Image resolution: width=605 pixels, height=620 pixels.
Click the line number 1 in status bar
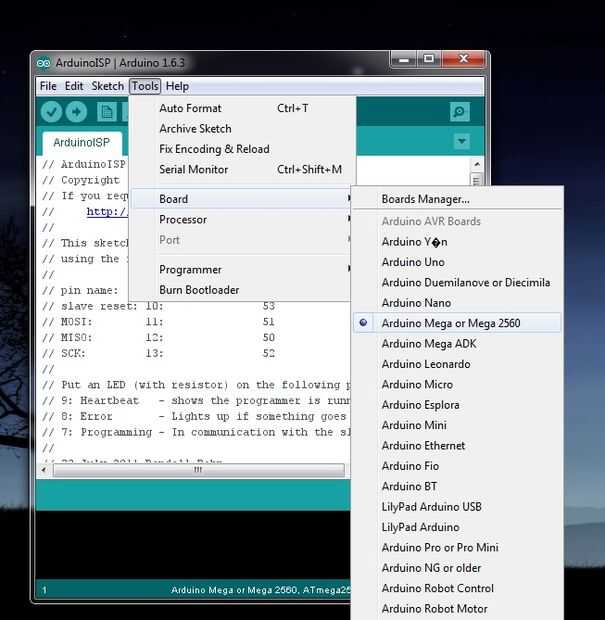click(x=44, y=590)
